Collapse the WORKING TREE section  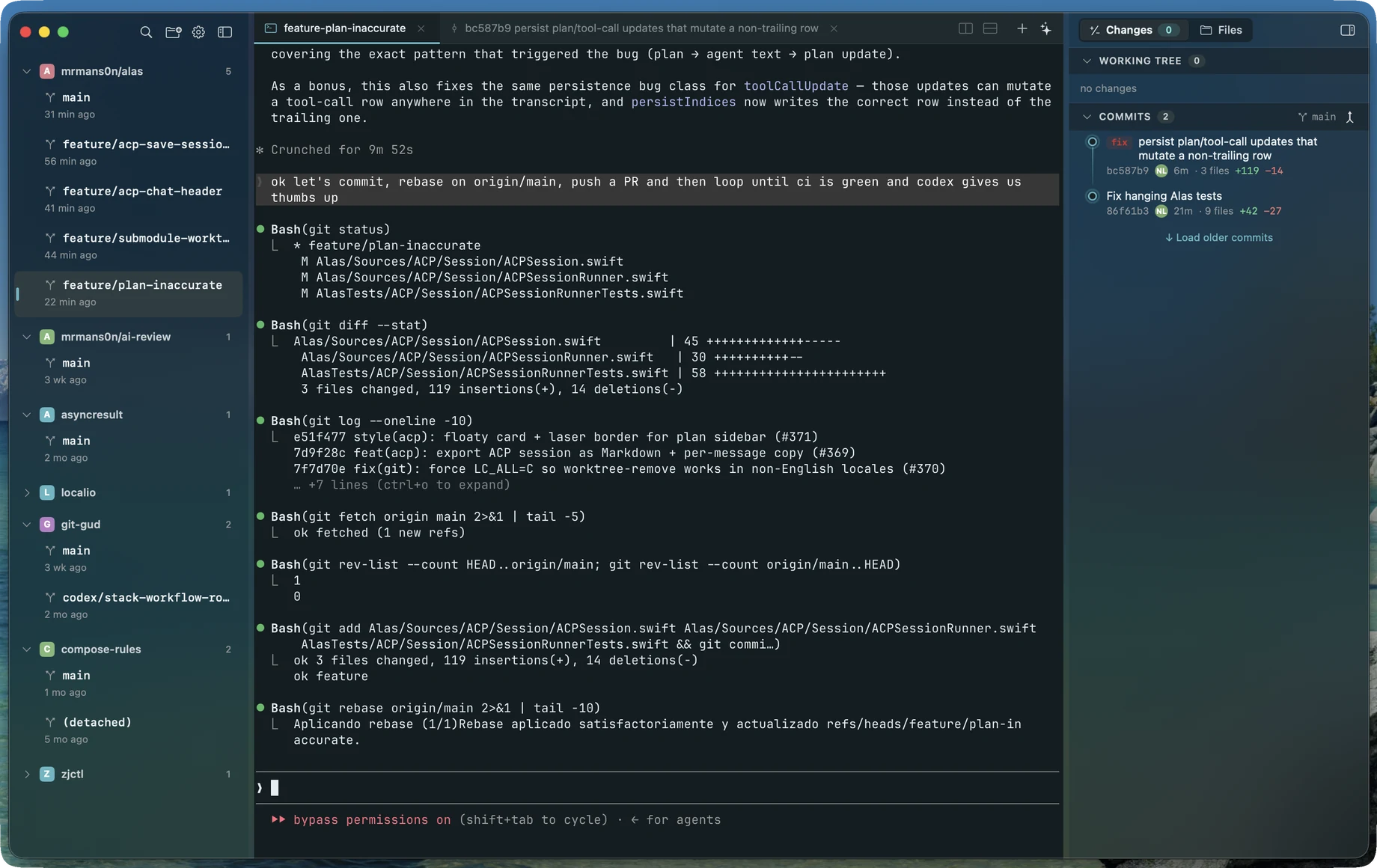coord(1087,61)
